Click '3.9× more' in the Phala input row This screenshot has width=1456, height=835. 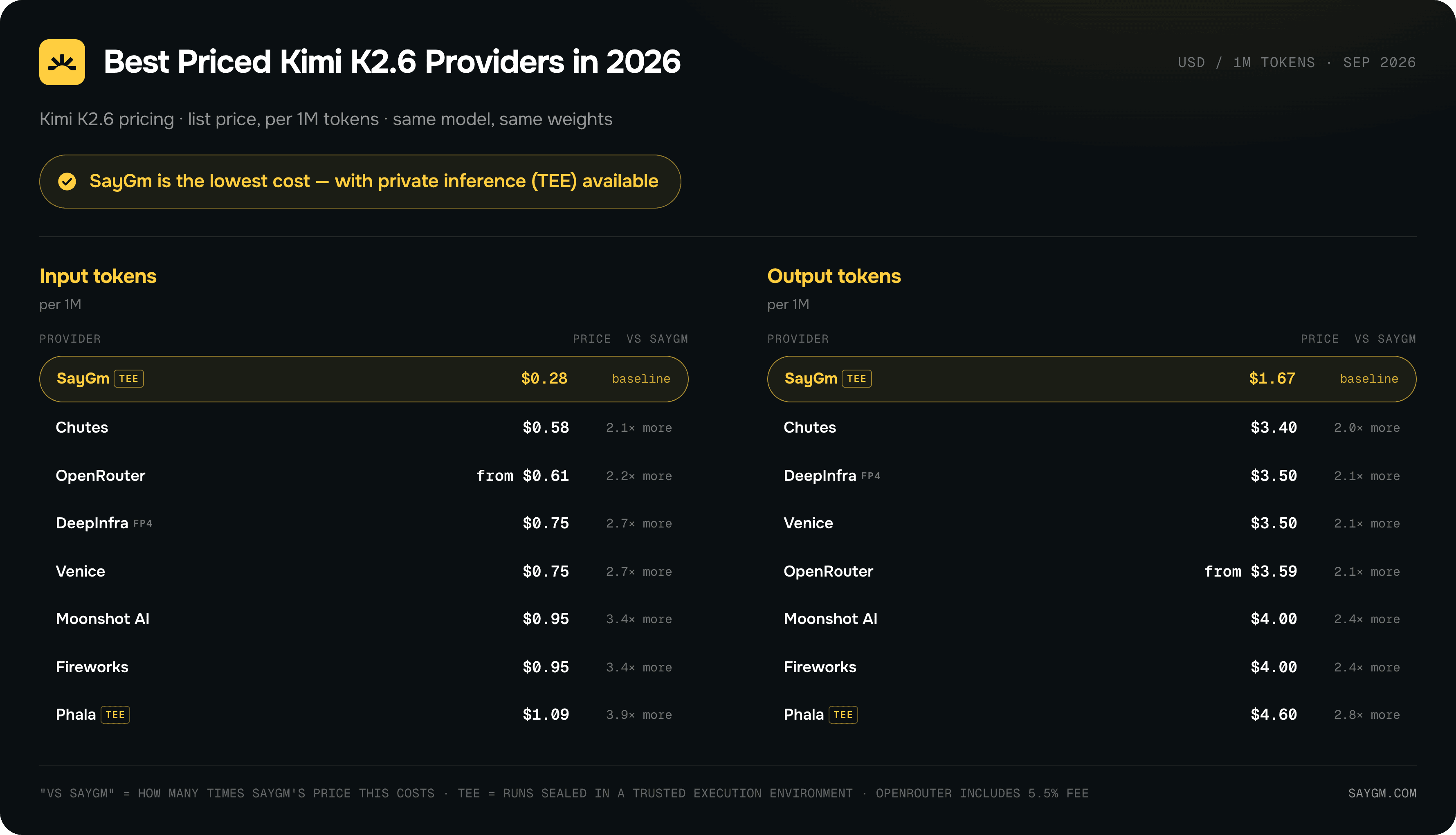(x=639, y=716)
